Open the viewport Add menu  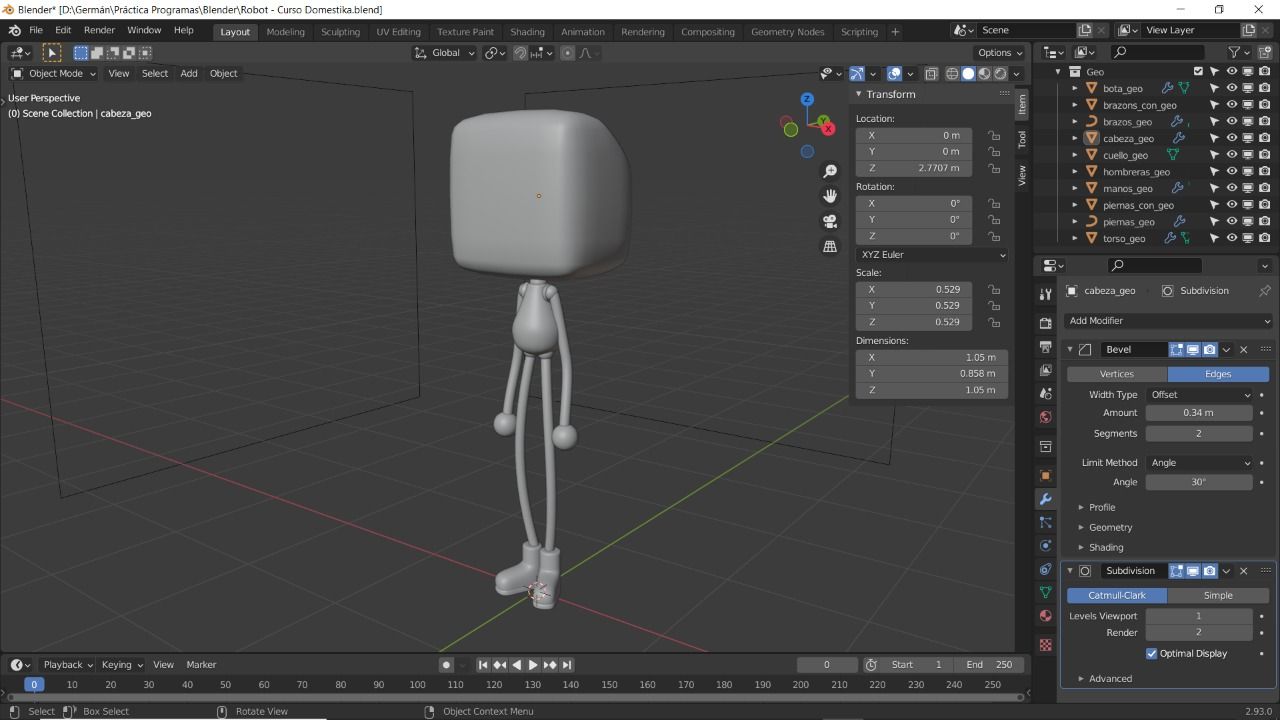coord(189,73)
